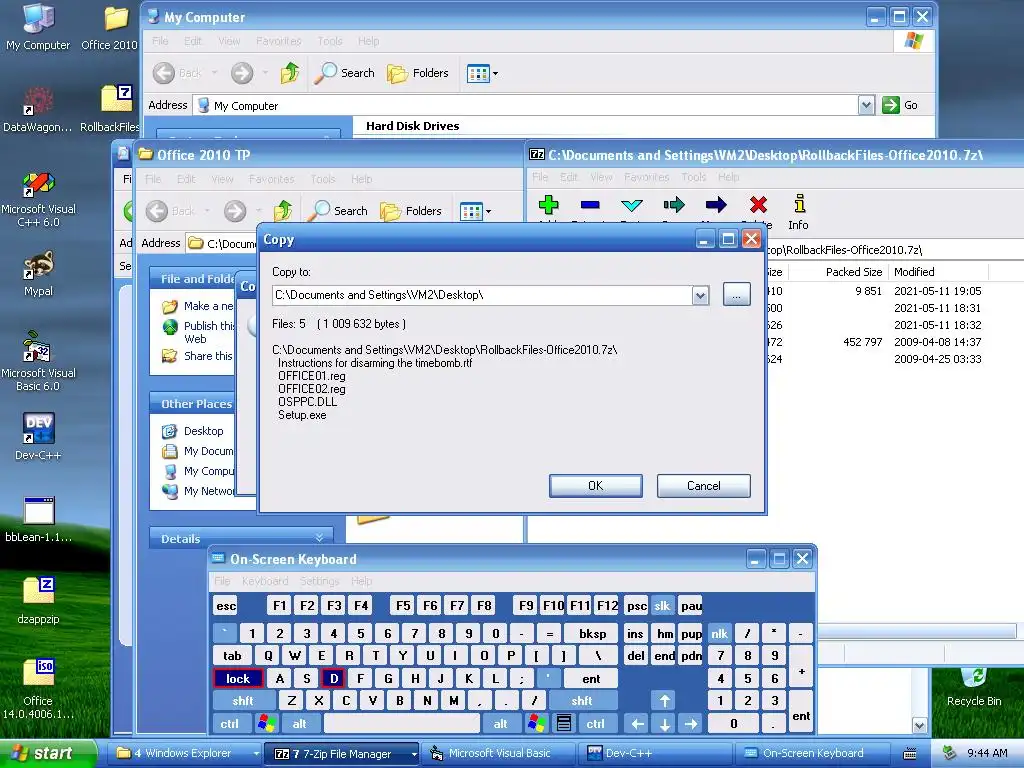Image resolution: width=1024 pixels, height=768 pixels.
Task: Toggle the caps lock key on On-Screen Keyboard
Action: (x=238, y=679)
